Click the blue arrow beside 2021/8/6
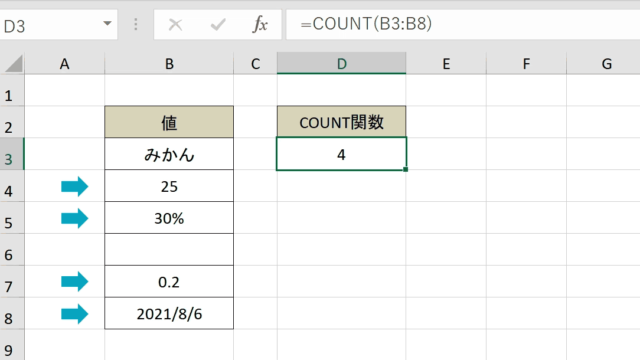 coord(75,314)
